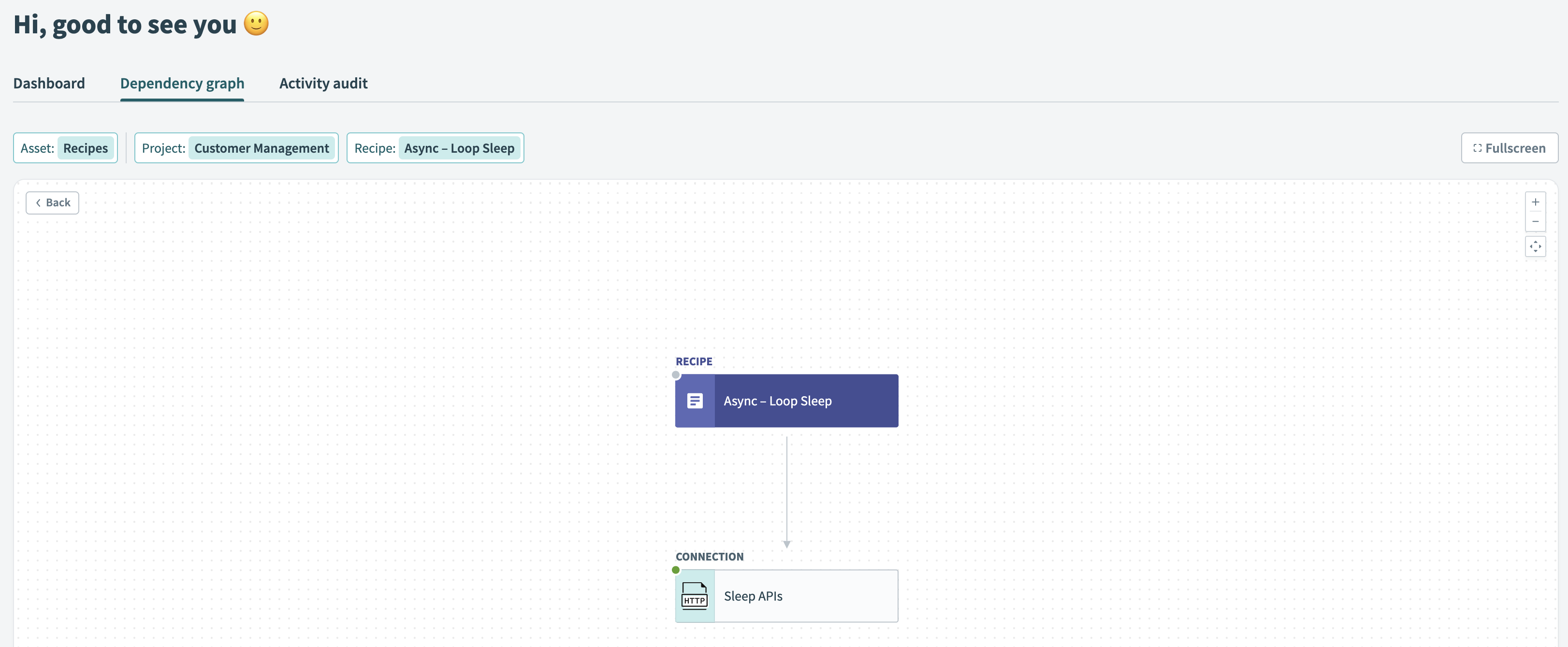Click the fit-to-view icon below the zoom controls
Screen dimensions: 1568x647
point(1536,246)
